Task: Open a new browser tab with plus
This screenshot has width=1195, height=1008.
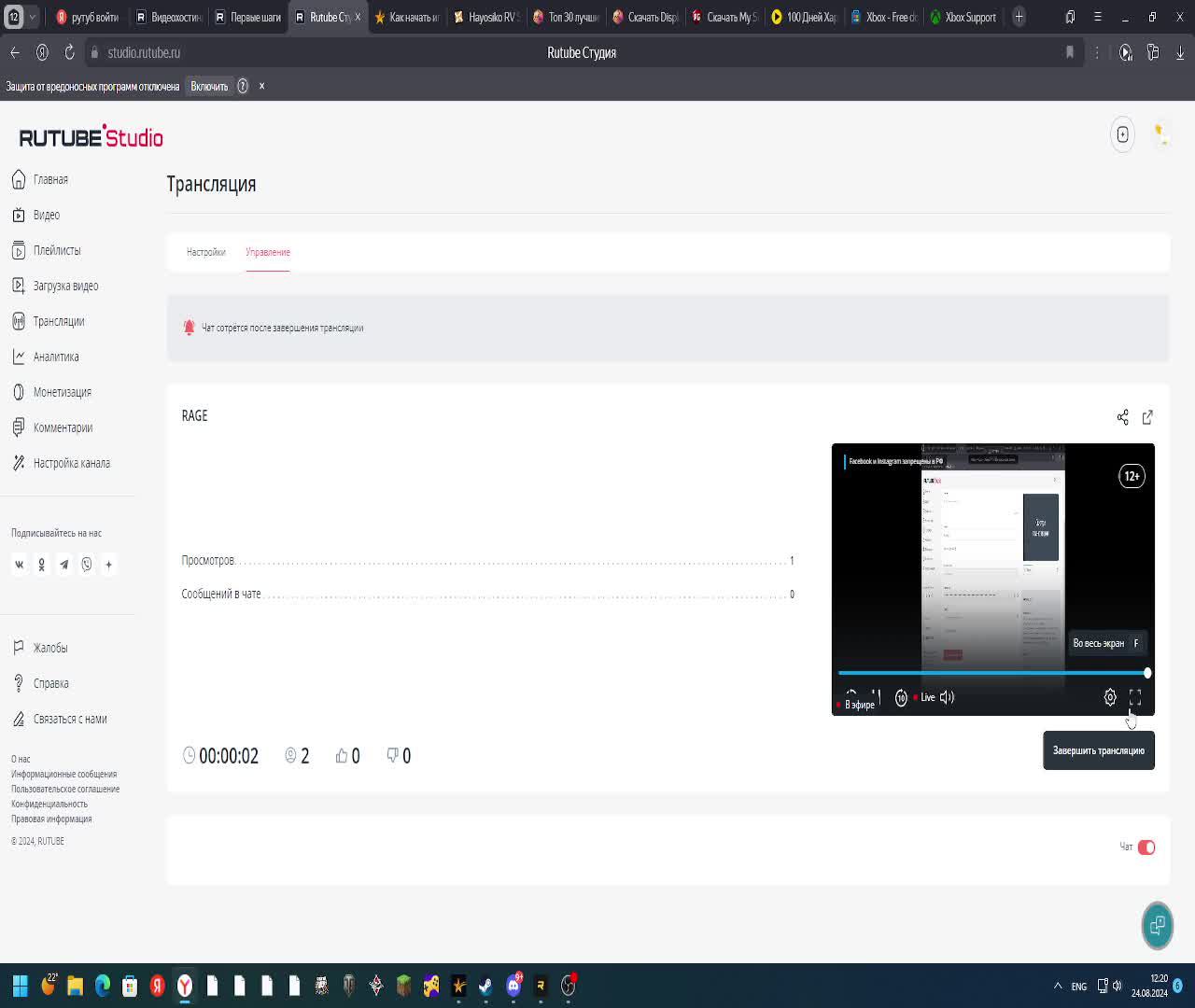Action: click(1019, 17)
